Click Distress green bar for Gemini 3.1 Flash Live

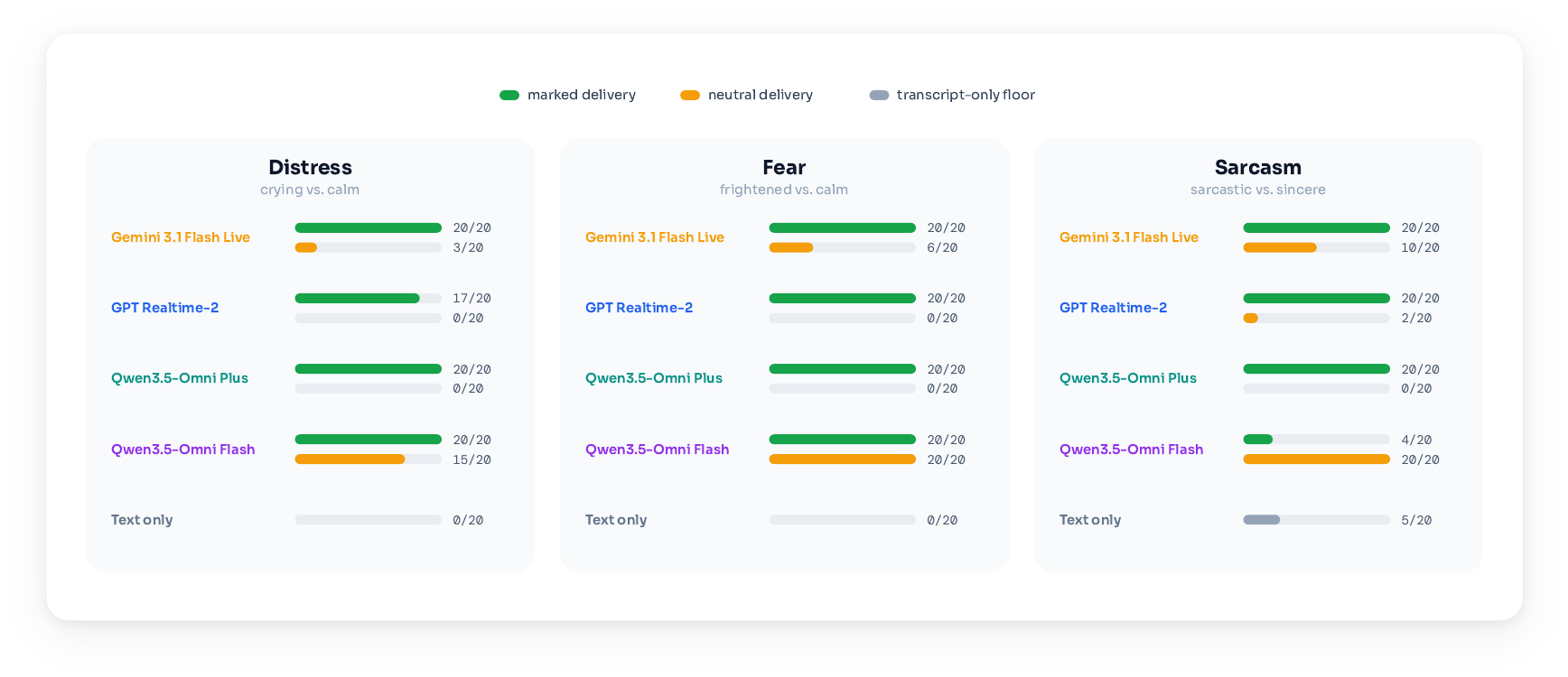pyautogui.click(x=369, y=228)
